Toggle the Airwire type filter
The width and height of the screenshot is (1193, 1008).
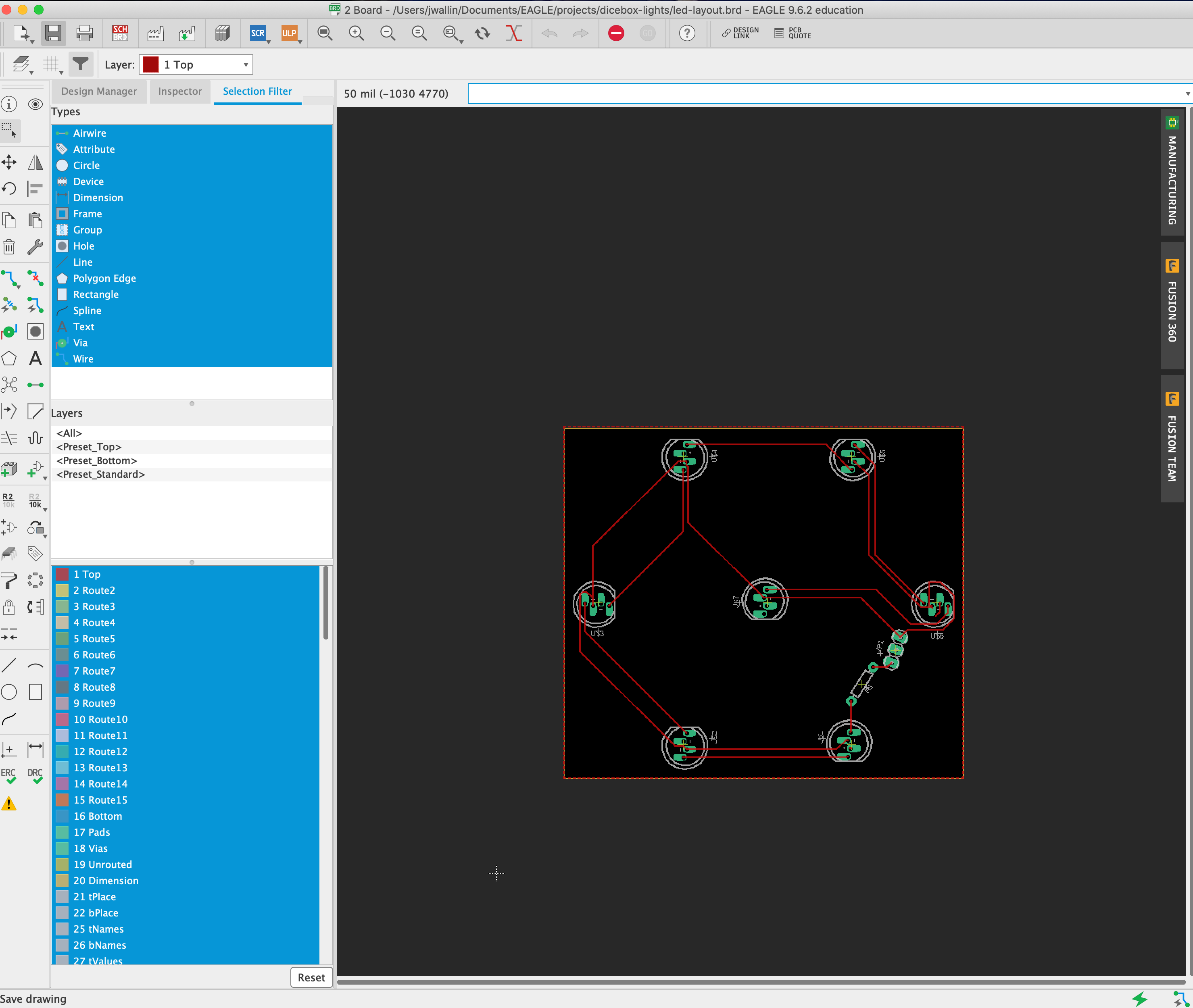pyautogui.click(x=192, y=133)
